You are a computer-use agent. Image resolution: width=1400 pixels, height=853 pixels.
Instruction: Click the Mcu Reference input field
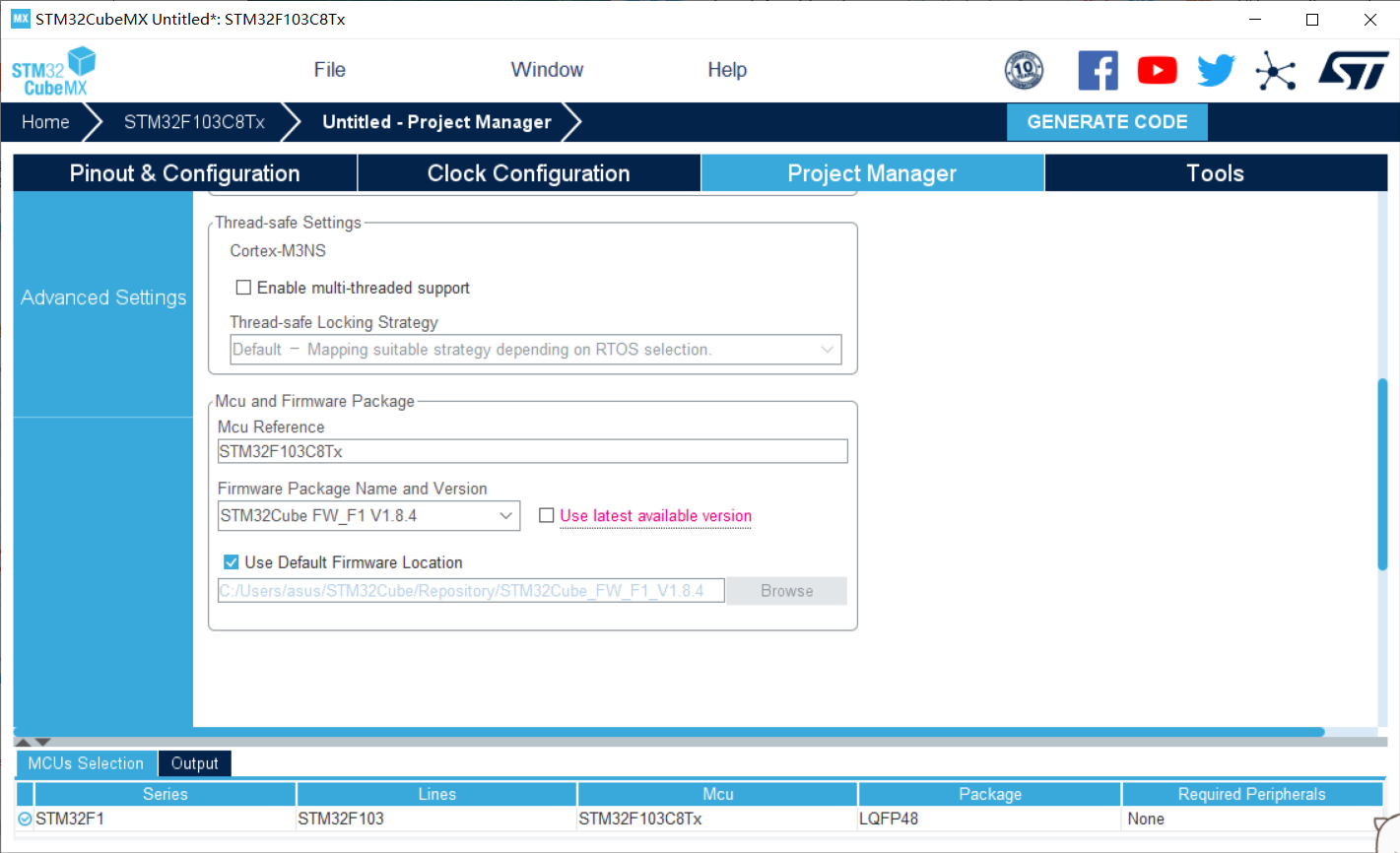pyautogui.click(x=532, y=451)
